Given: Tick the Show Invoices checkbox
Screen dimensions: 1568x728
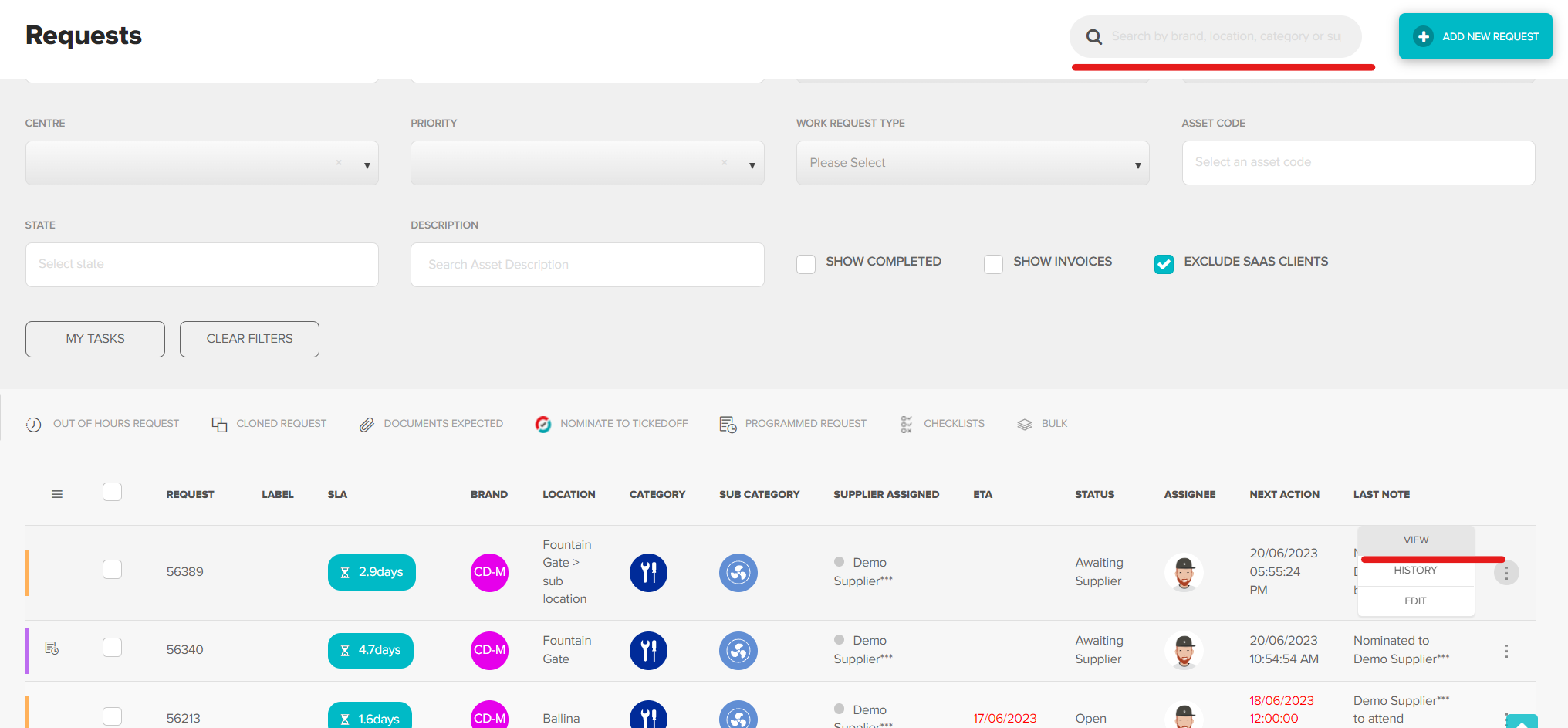Looking at the screenshot, I should coord(993,264).
